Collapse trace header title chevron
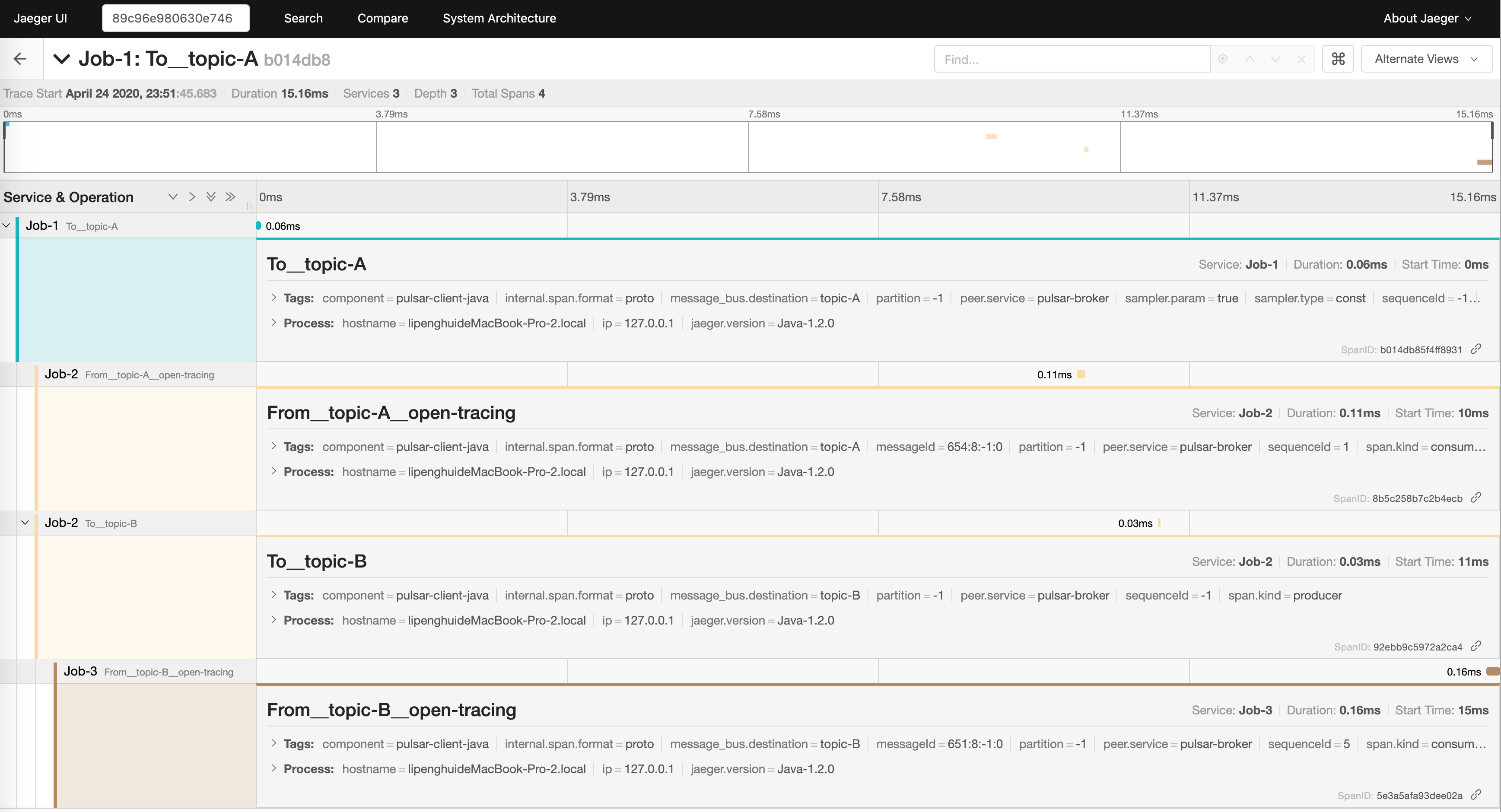 pos(62,59)
